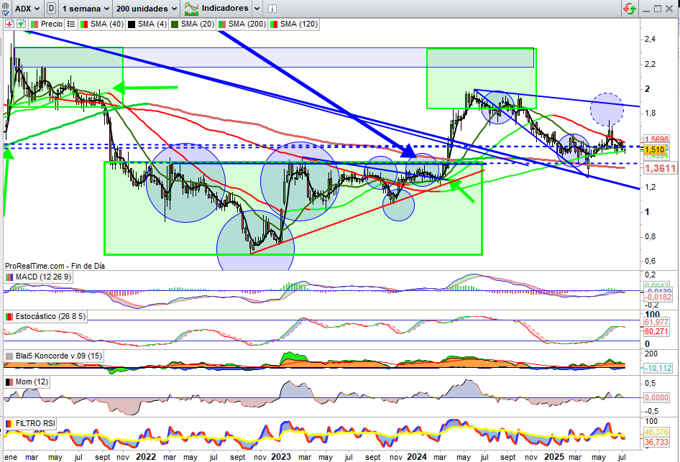This screenshot has width=680, height=462.
Task: Click the 0,6 price axis label
Action: [650, 261]
